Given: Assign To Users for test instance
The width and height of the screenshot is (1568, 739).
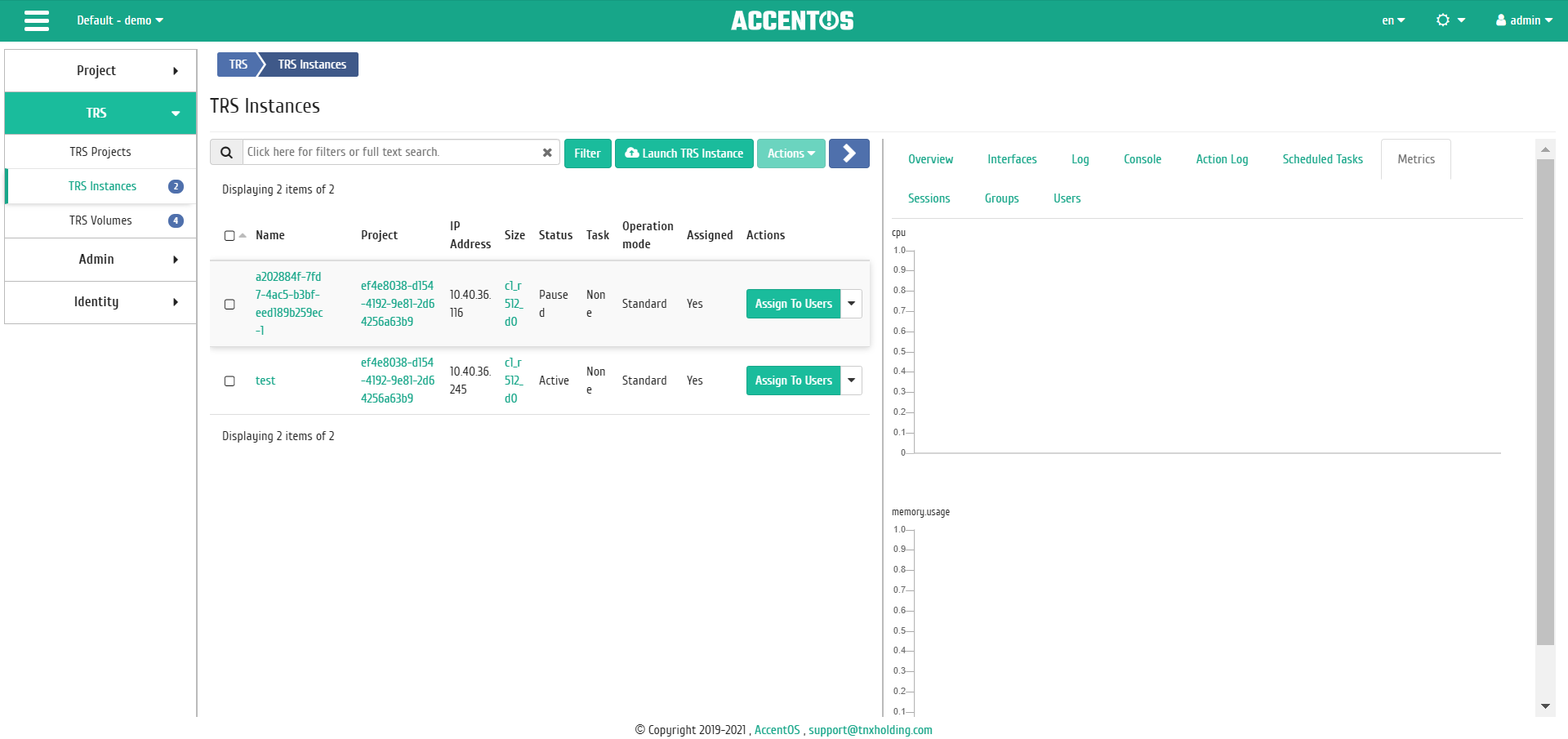Looking at the screenshot, I should point(793,381).
